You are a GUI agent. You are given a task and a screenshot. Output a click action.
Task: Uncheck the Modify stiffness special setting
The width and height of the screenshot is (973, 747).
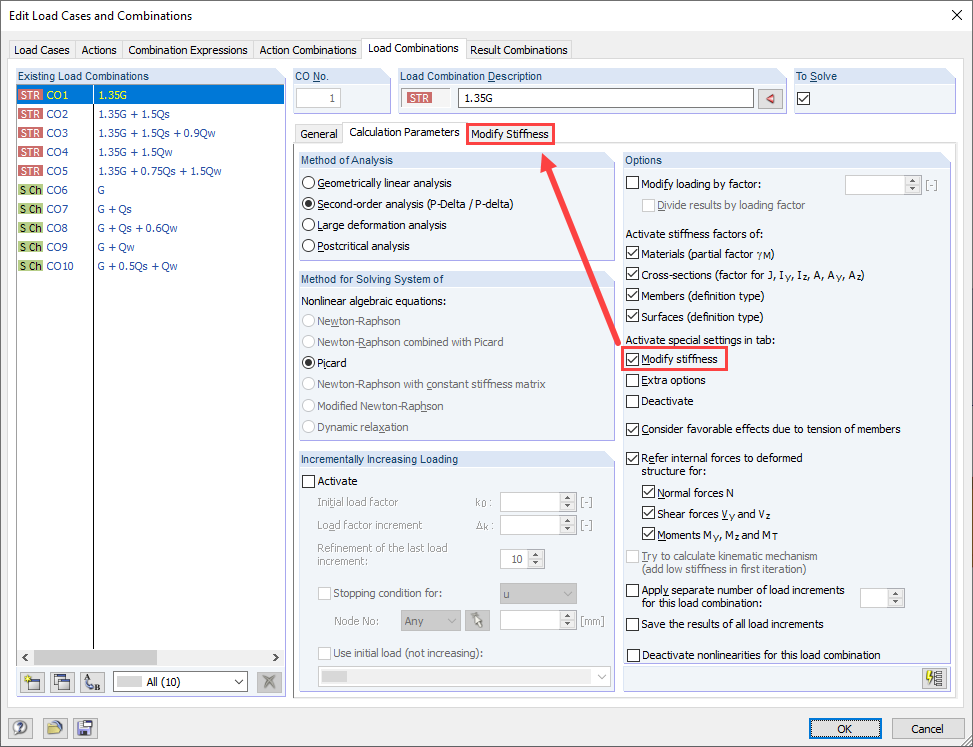tap(631, 358)
